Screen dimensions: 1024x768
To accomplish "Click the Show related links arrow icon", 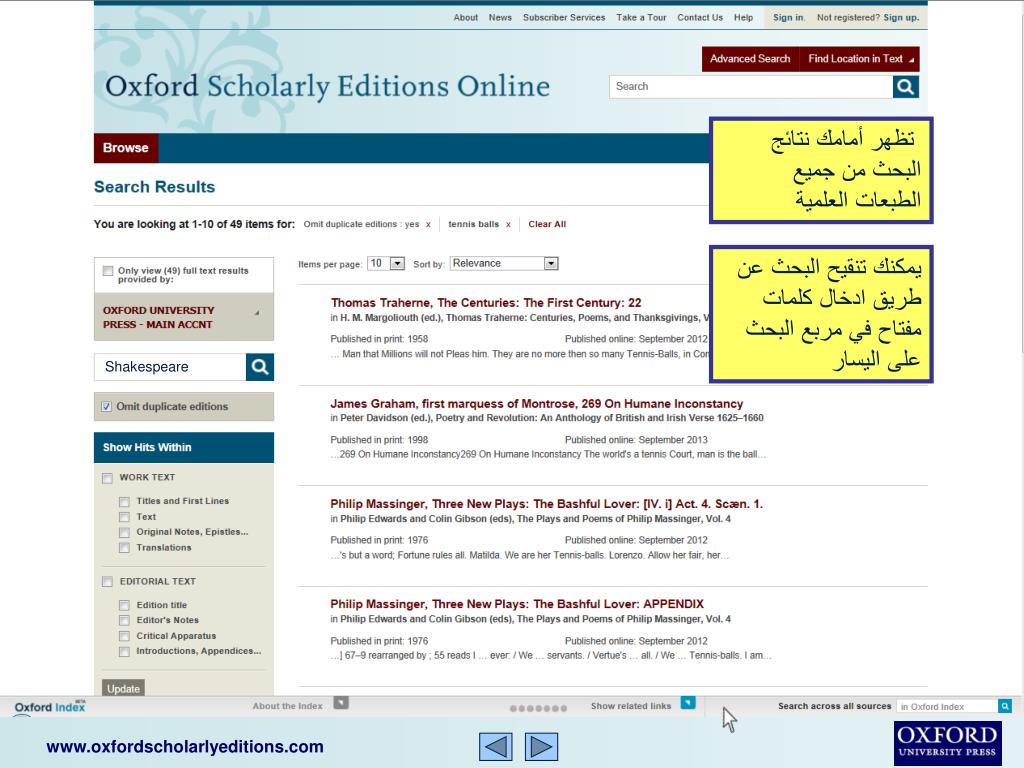I will click(x=688, y=703).
